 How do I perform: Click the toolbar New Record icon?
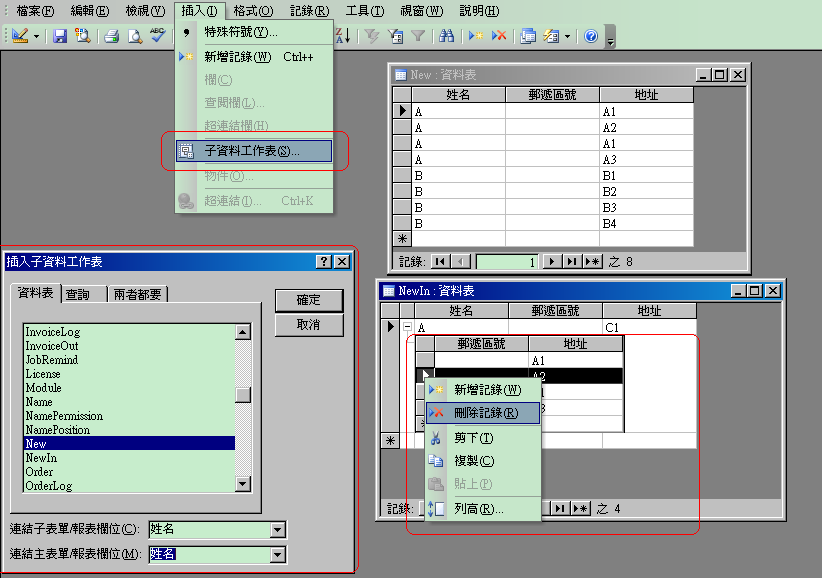tap(476, 36)
